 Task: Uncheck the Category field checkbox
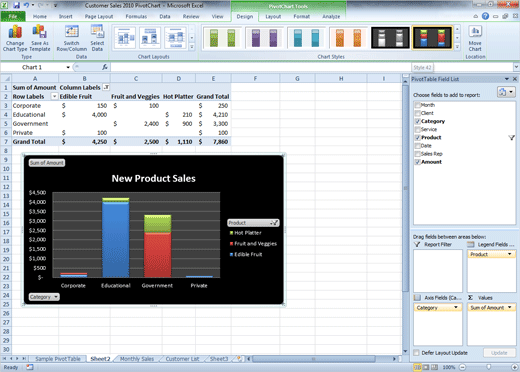[417, 121]
